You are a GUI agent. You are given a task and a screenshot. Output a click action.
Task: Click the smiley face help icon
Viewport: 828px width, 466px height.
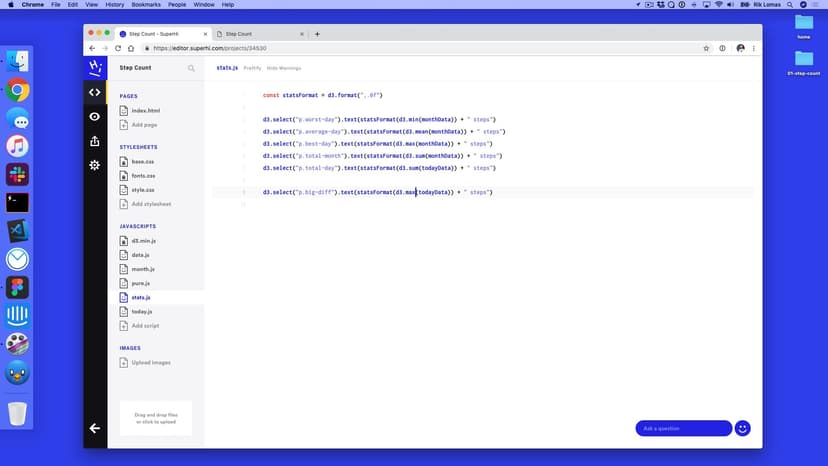point(742,428)
